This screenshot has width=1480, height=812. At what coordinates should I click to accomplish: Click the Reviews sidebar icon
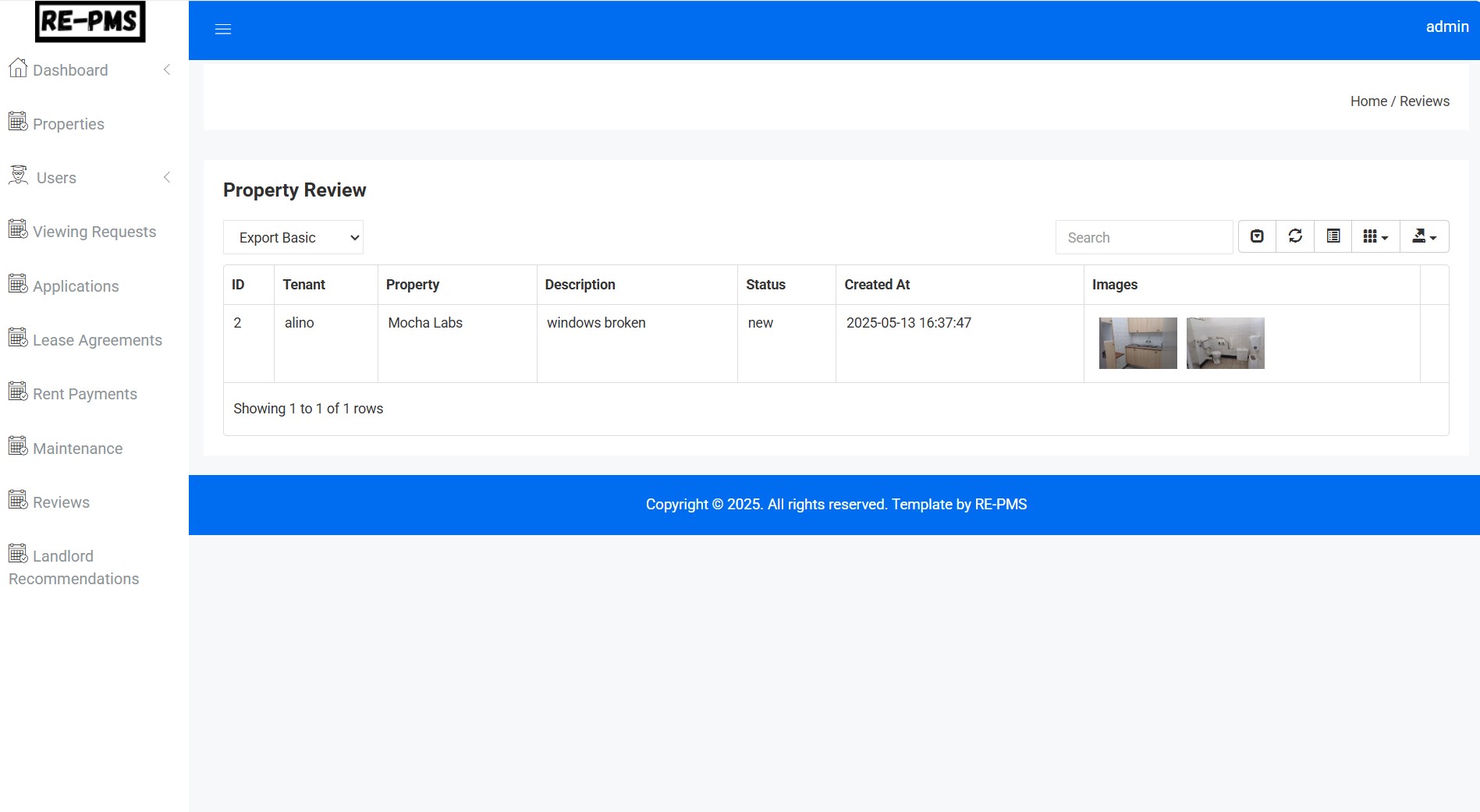click(x=18, y=500)
